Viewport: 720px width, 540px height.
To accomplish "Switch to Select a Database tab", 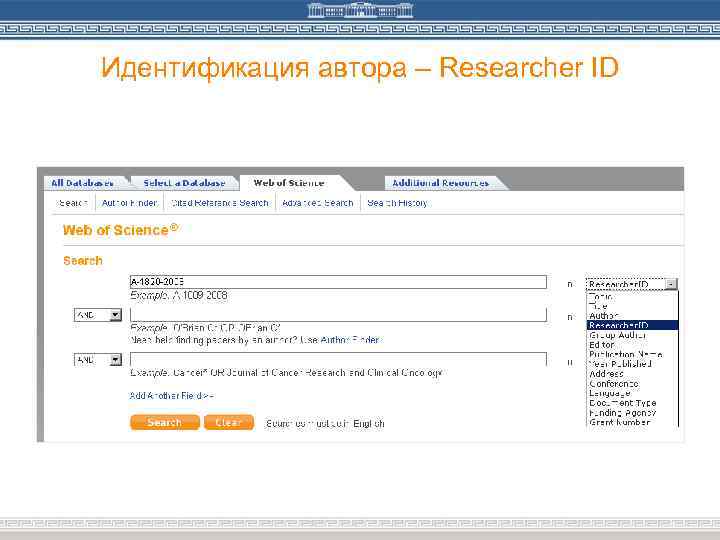I will 184,183.
